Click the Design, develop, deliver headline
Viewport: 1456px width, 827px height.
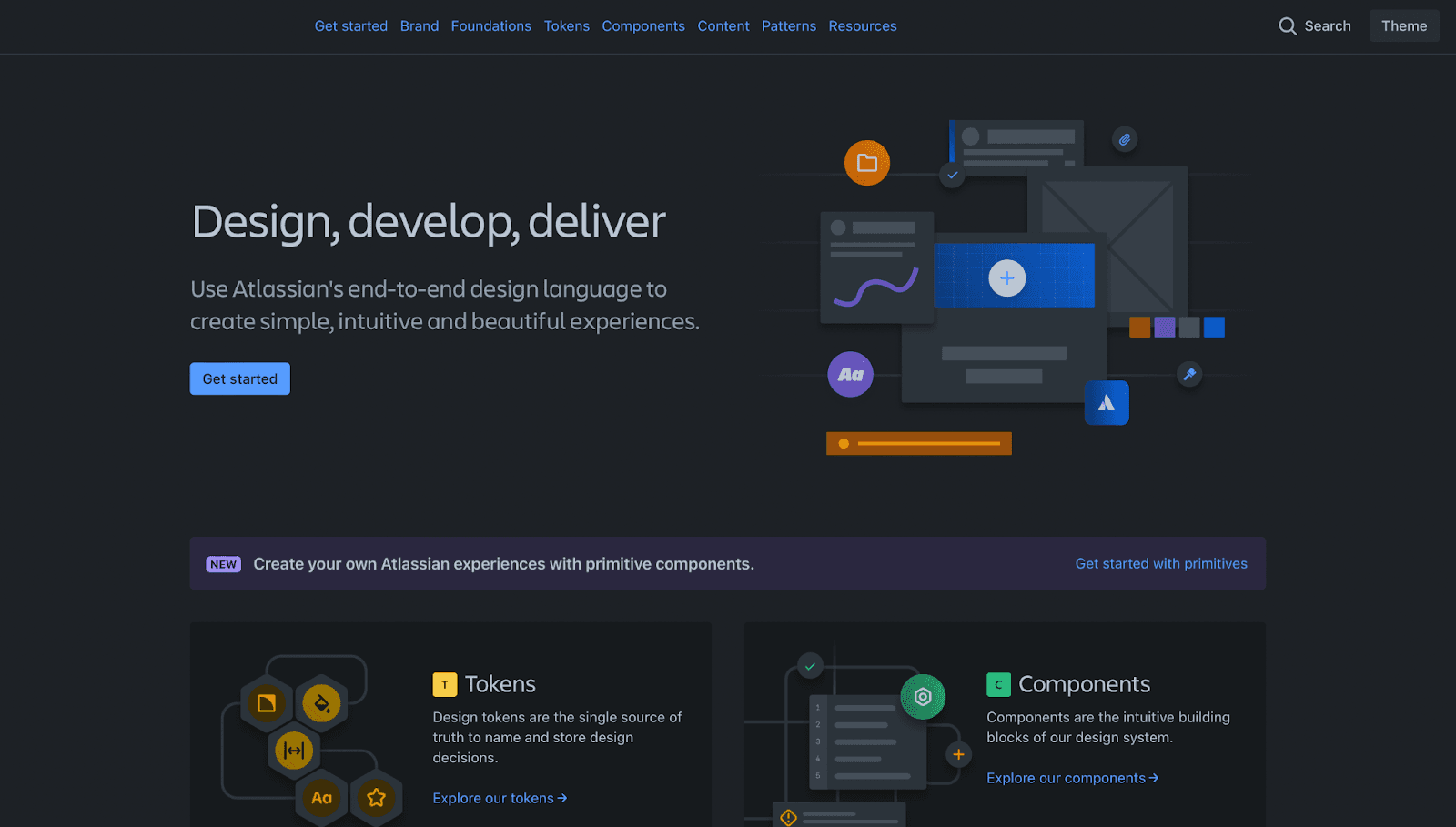pos(429,223)
